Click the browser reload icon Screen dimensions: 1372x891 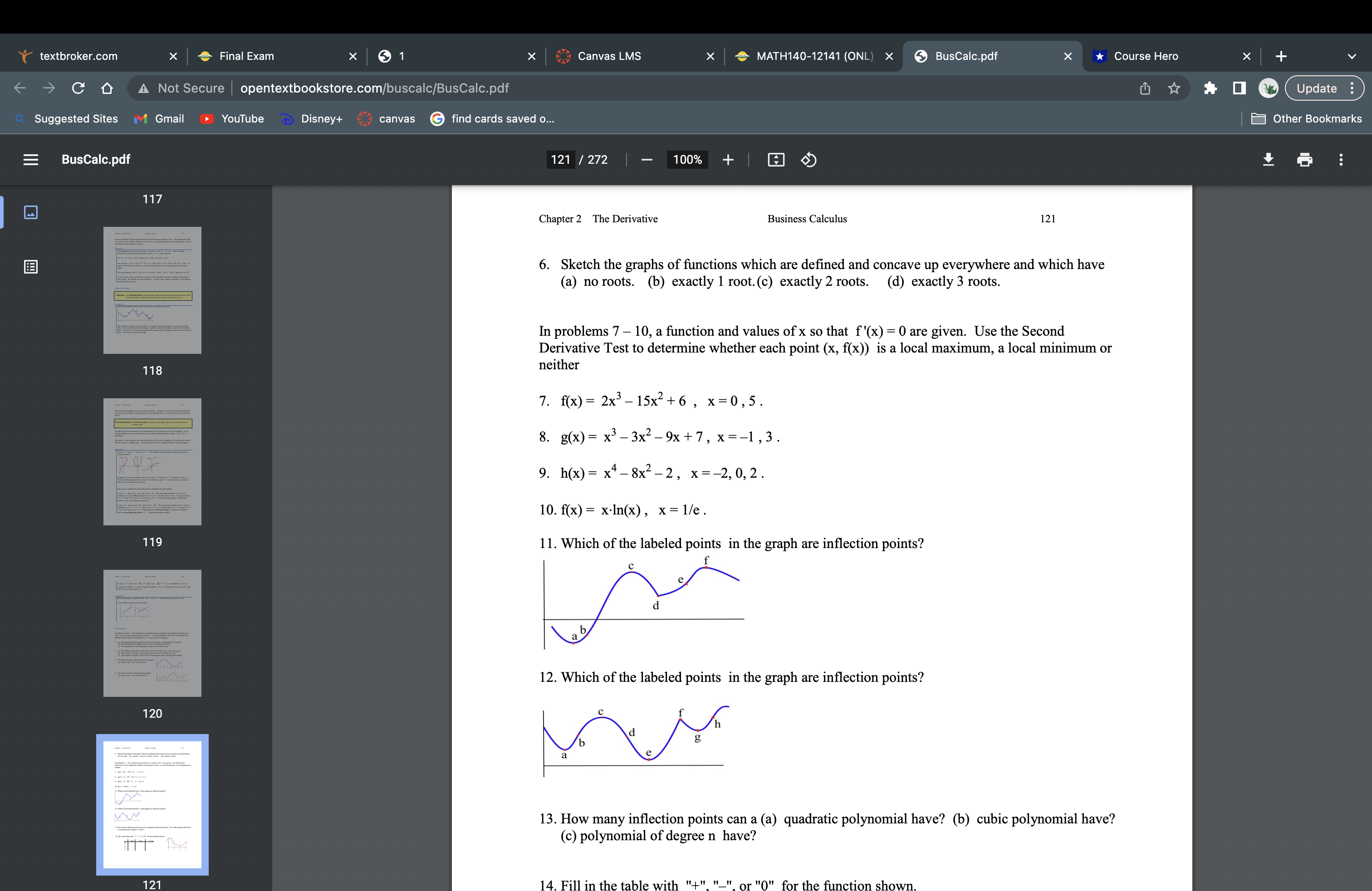click(78, 88)
